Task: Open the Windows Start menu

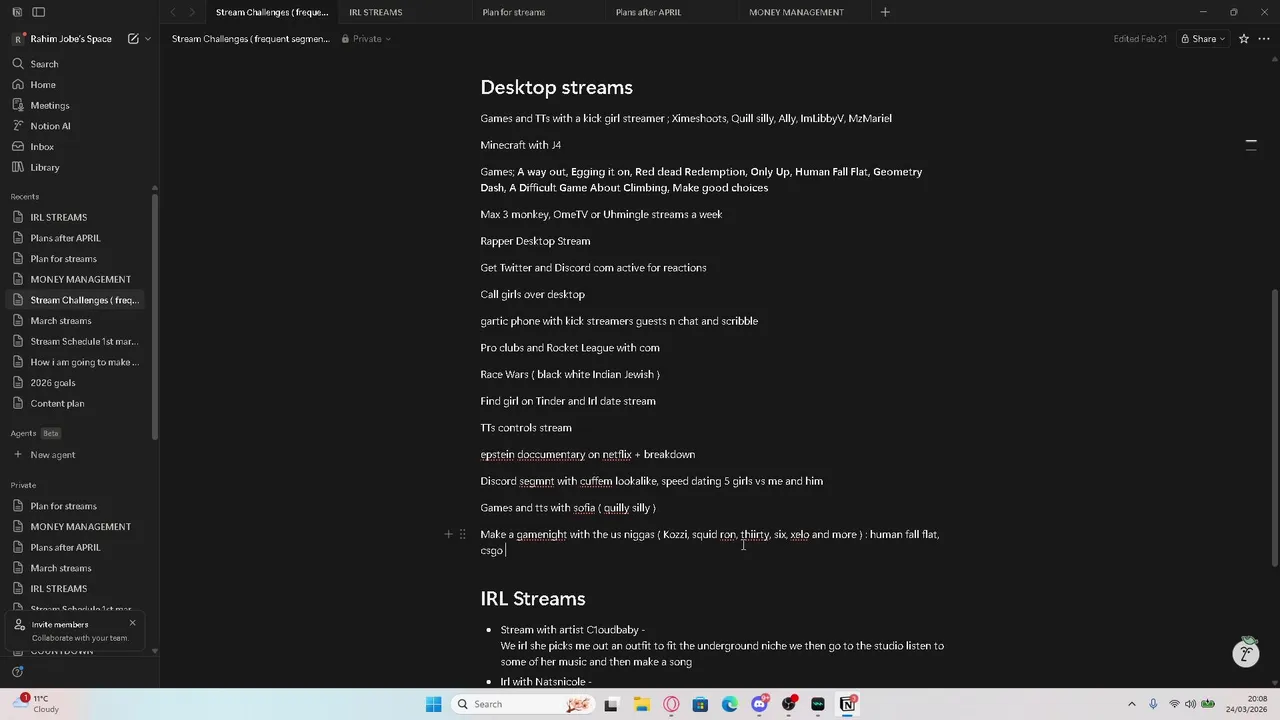Action: click(433, 704)
